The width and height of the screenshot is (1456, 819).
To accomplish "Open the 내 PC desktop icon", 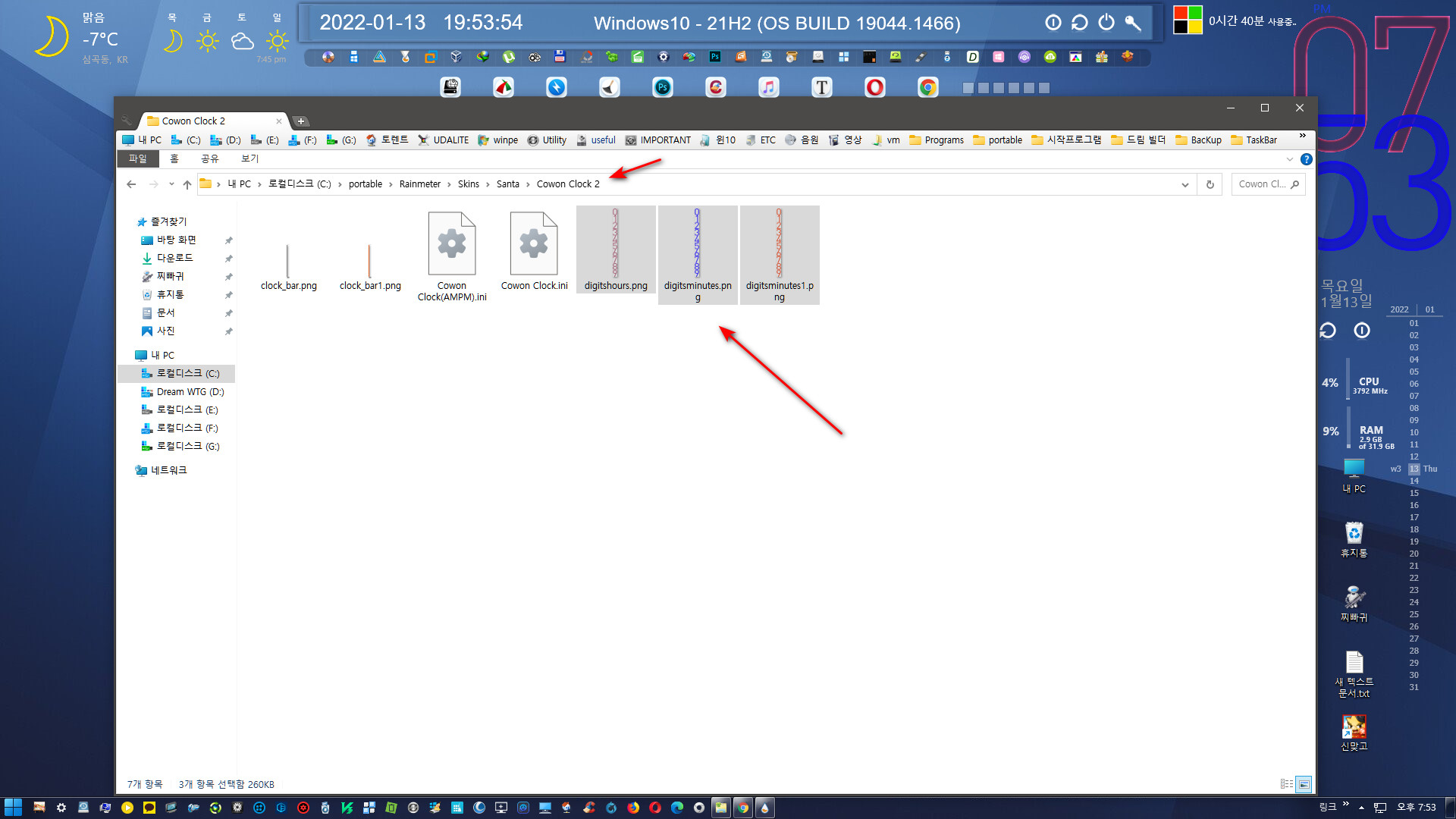I will click(1354, 475).
